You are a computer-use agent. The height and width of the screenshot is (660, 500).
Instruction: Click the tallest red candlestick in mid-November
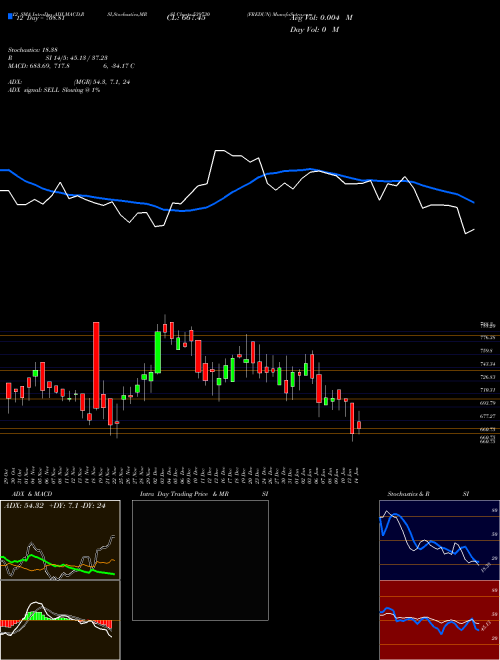pos(96,365)
